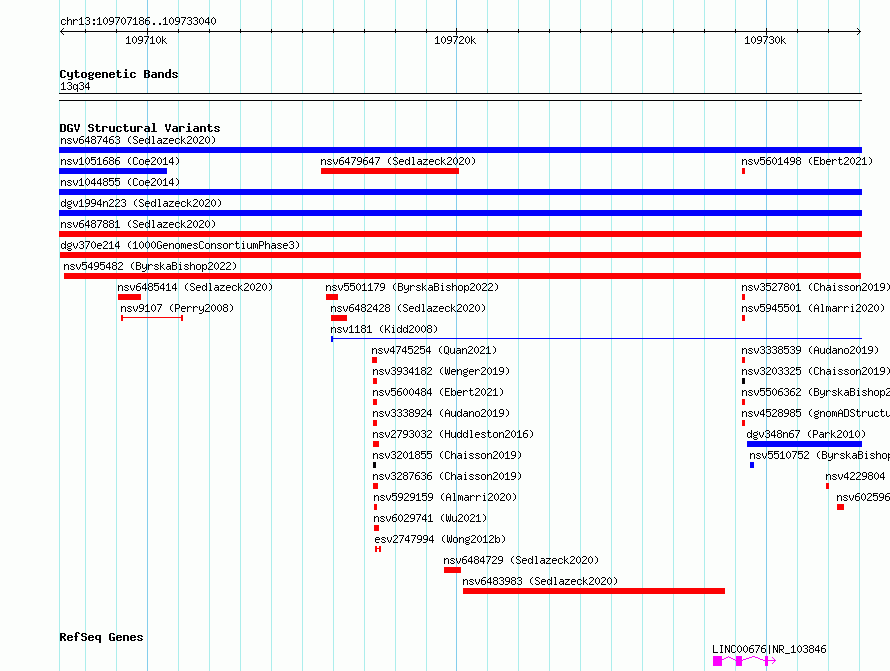Click dgv348n67 (Park2010) blue bar
Screen dimensions: 890x671
pos(804,444)
